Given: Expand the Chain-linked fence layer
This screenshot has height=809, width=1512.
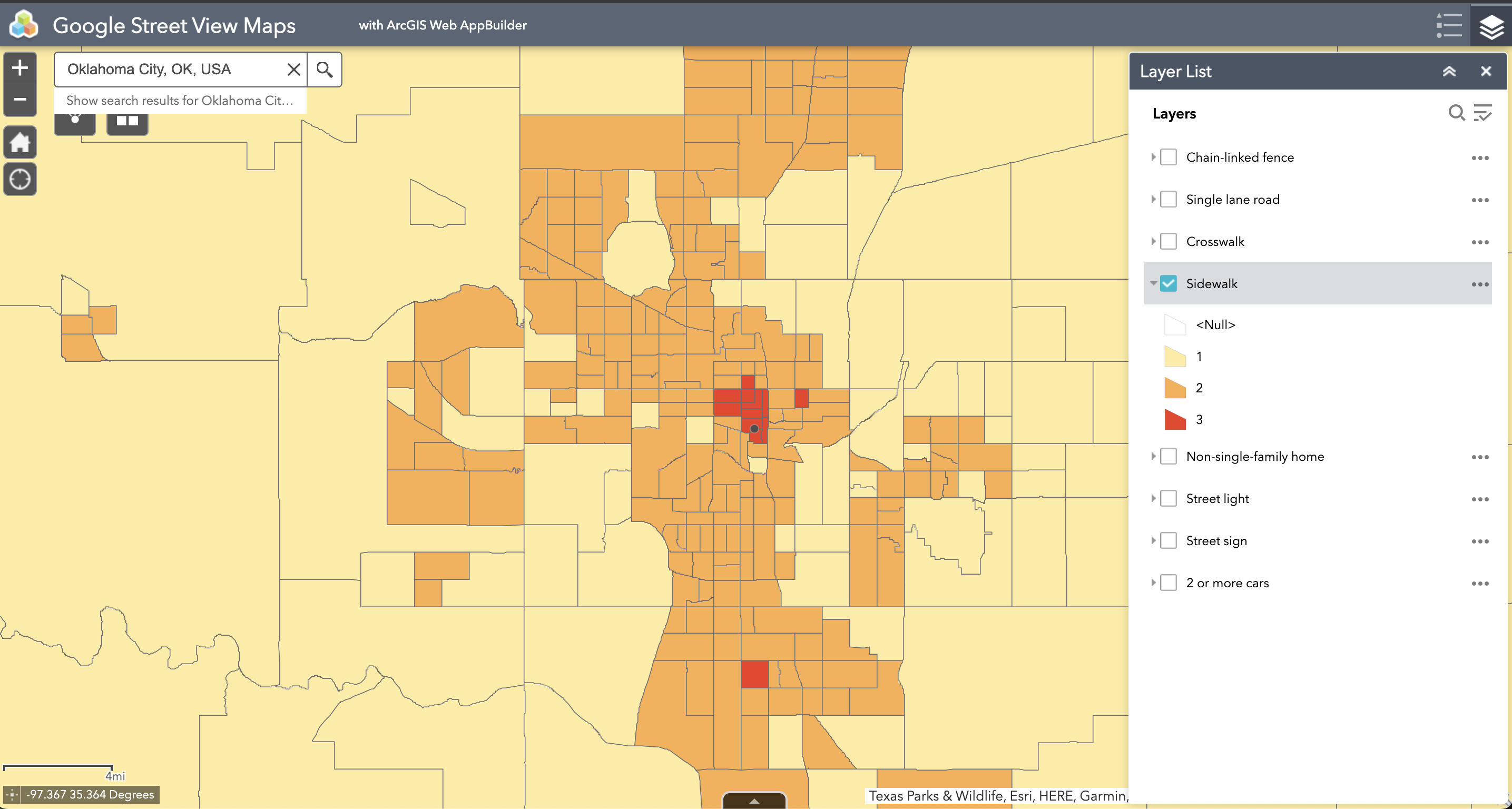Looking at the screenshot, I should tap(1153, 157).
